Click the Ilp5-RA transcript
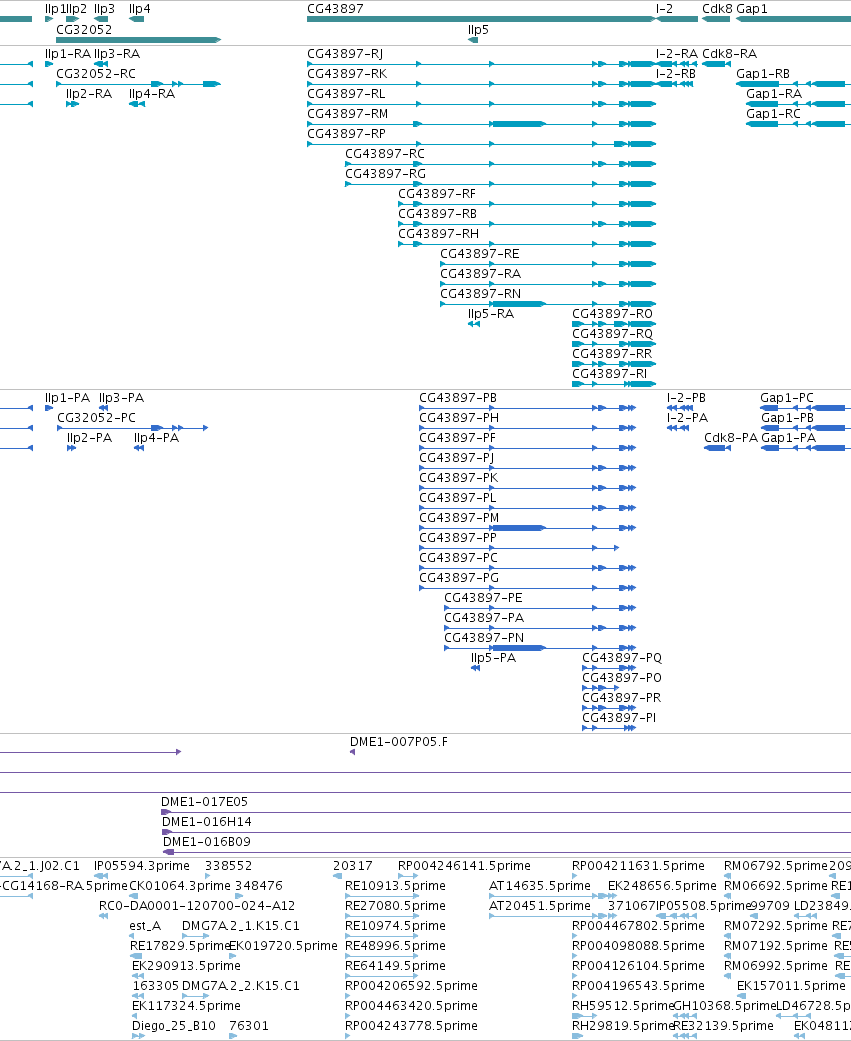851x1041 pixels. coord(473,324)
